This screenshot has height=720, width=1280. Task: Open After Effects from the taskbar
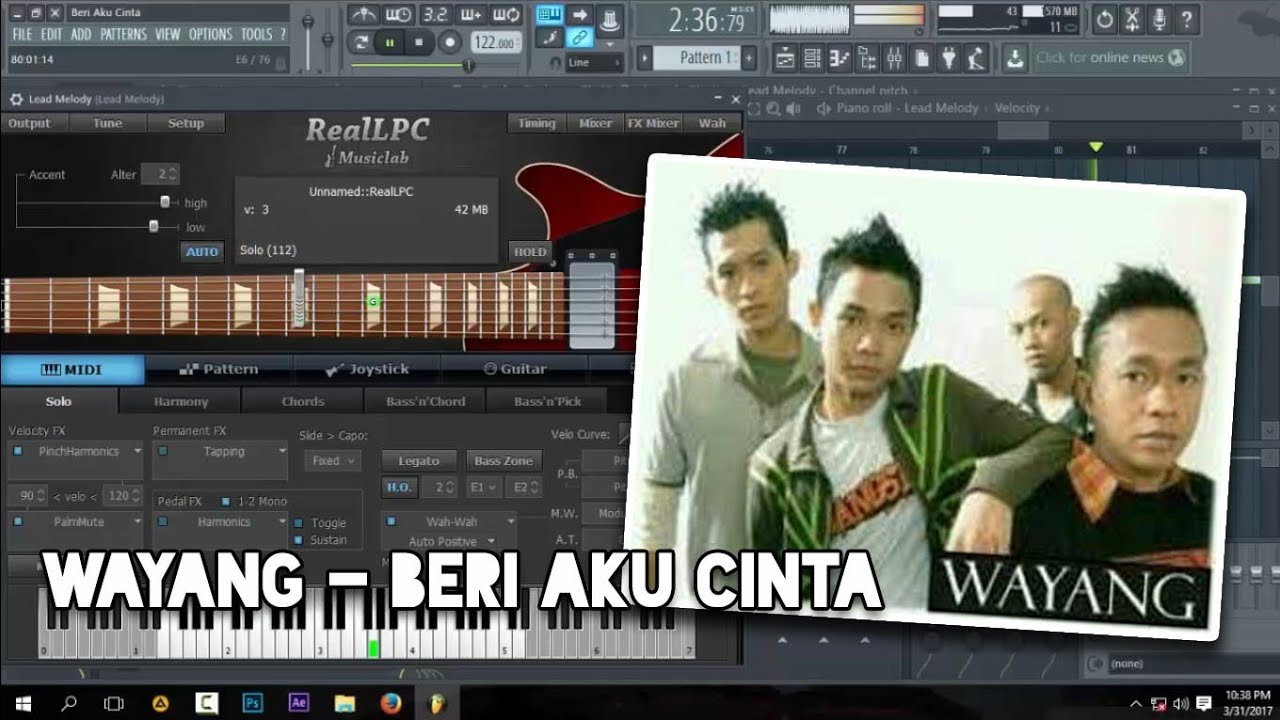(298, 702)
